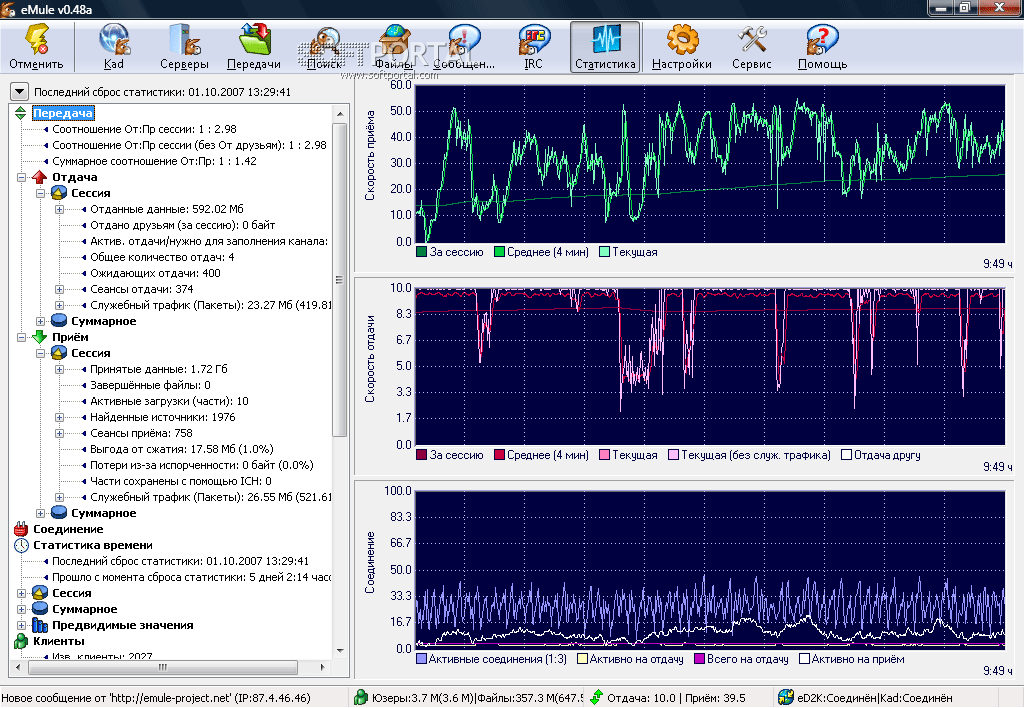Image resolution: width=1024 pixels, height=708 pixels.
Task: Select the Клиенты tree item
Action: click(x=58, y=641)
